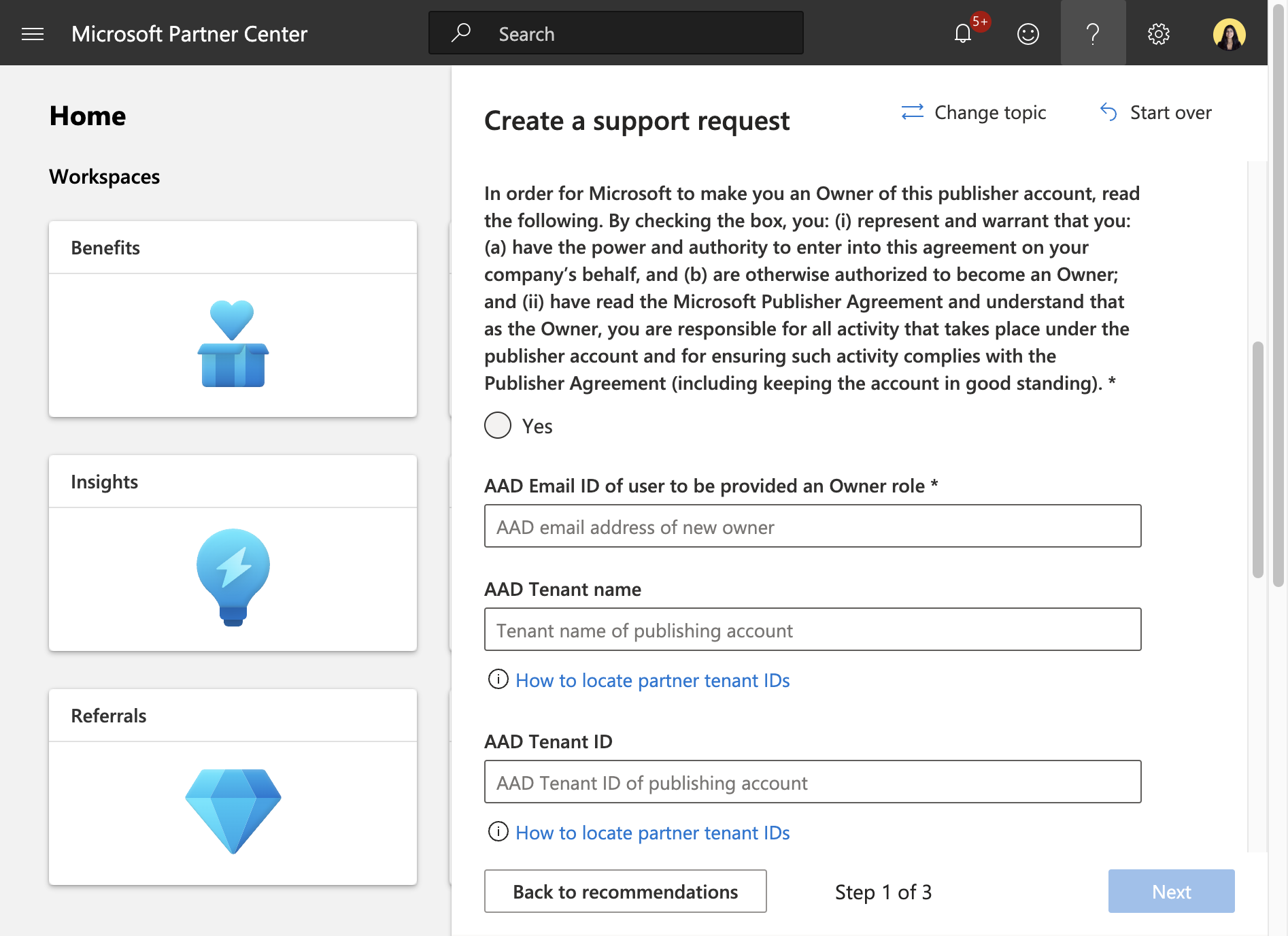Click the search magnifier icon
Screen dimensions: 1288x936
tap(461, 33)
